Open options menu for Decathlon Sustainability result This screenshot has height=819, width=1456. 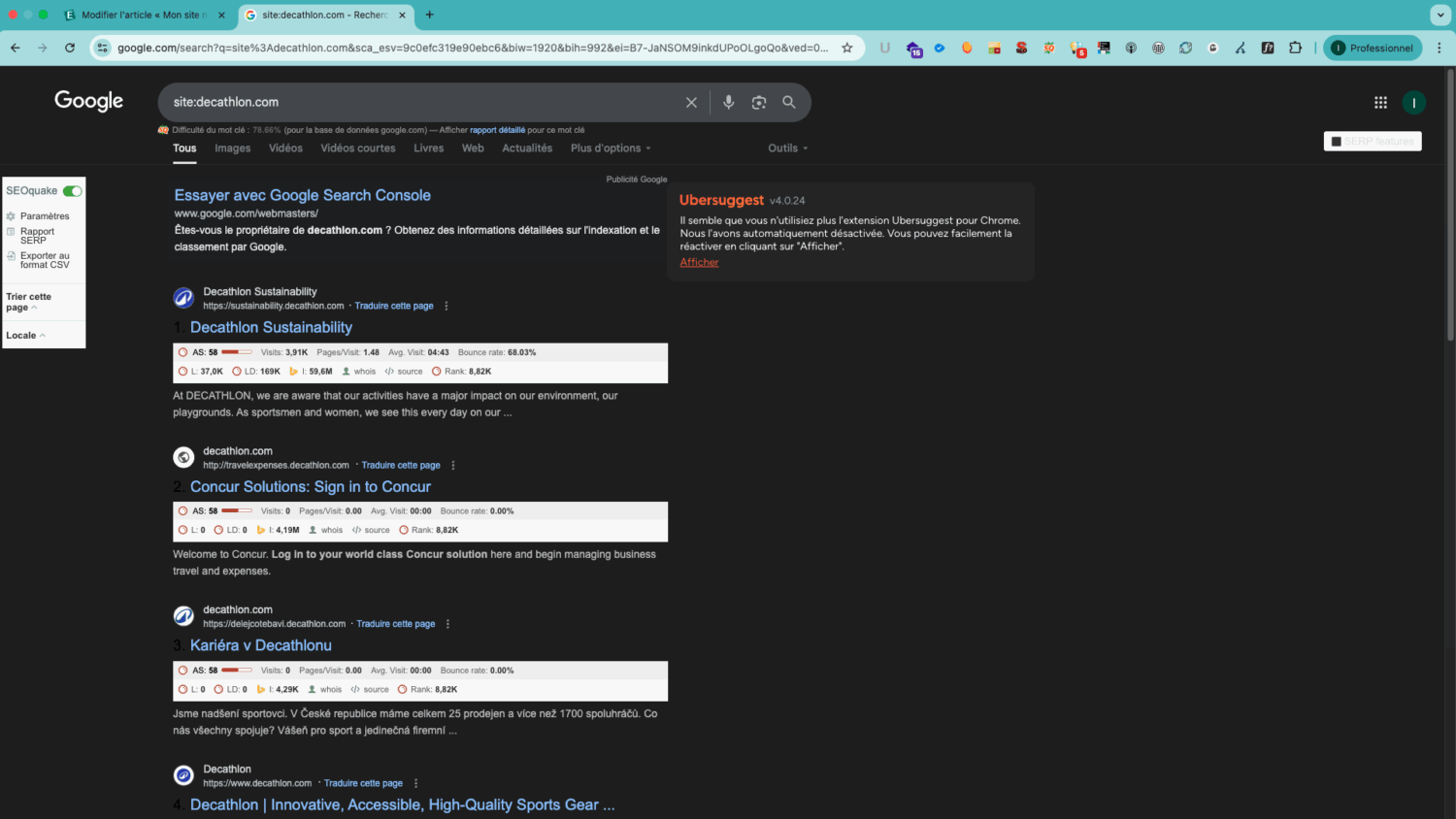(x=447, y=306)
